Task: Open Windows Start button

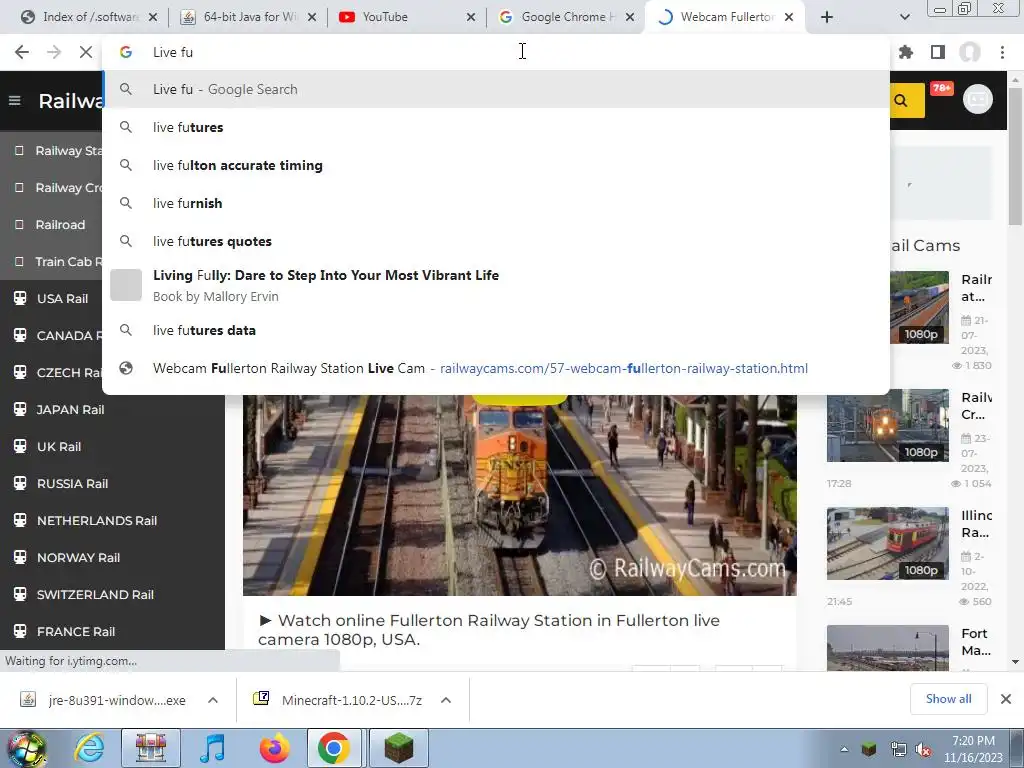Action: [x=26, y=748]
